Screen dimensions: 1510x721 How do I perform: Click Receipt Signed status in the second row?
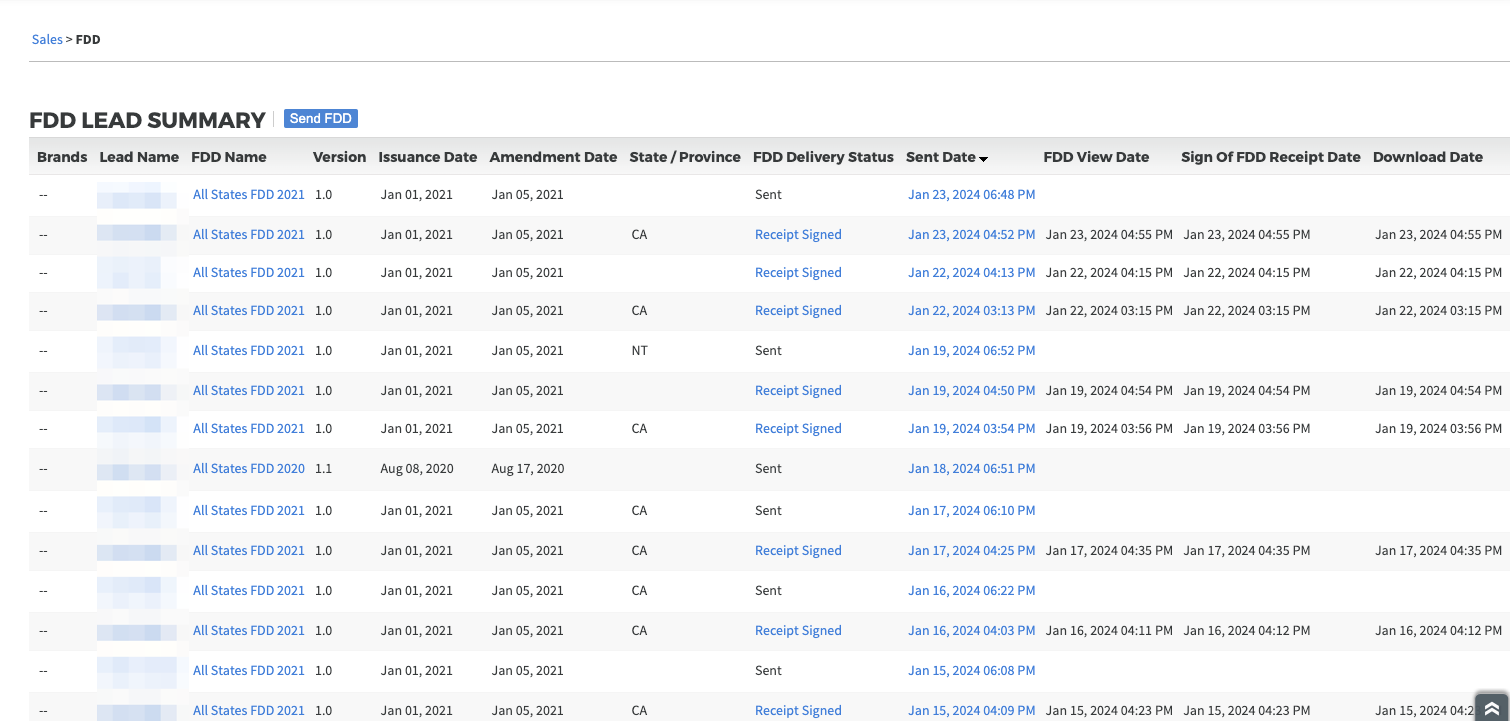click(x=798, y=234)
